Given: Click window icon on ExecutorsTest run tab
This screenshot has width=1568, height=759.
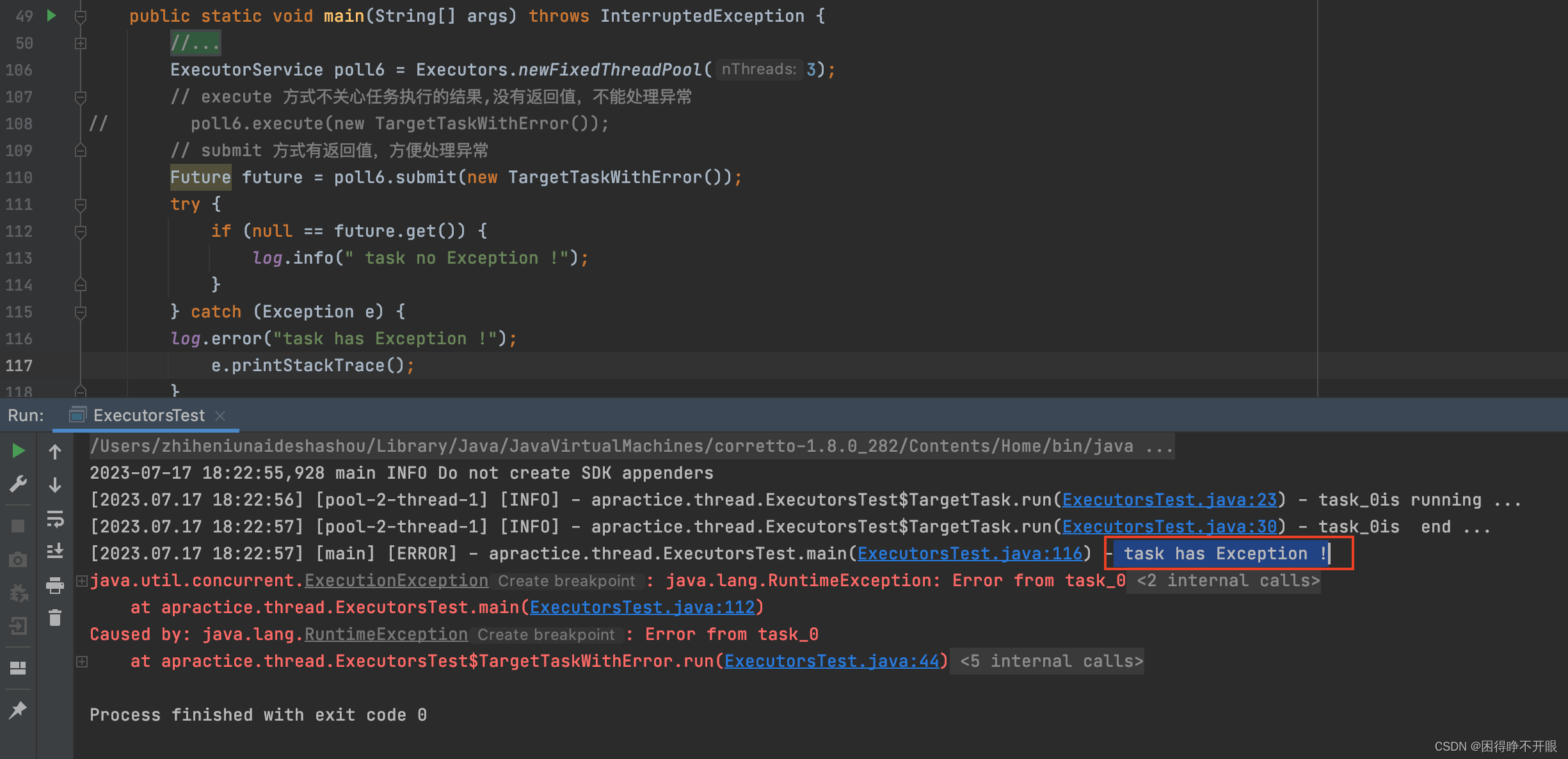Looking at the screenshot, I should (77, 415).
